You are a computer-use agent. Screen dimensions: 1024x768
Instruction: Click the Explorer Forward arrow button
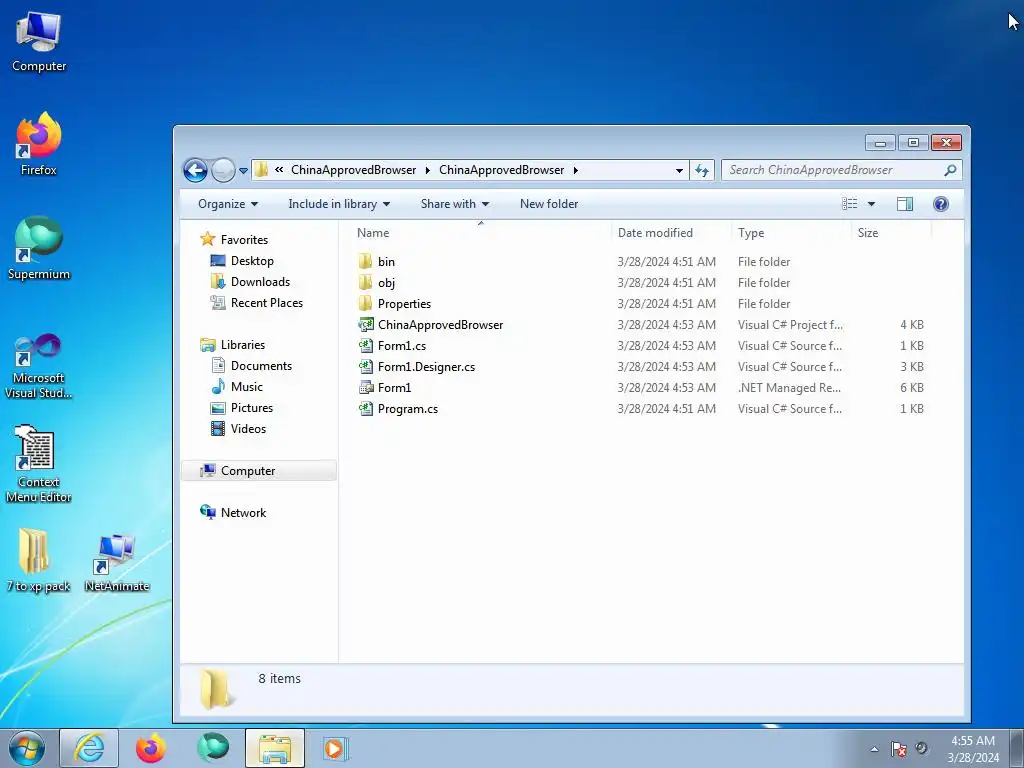(x=223, y=170)
